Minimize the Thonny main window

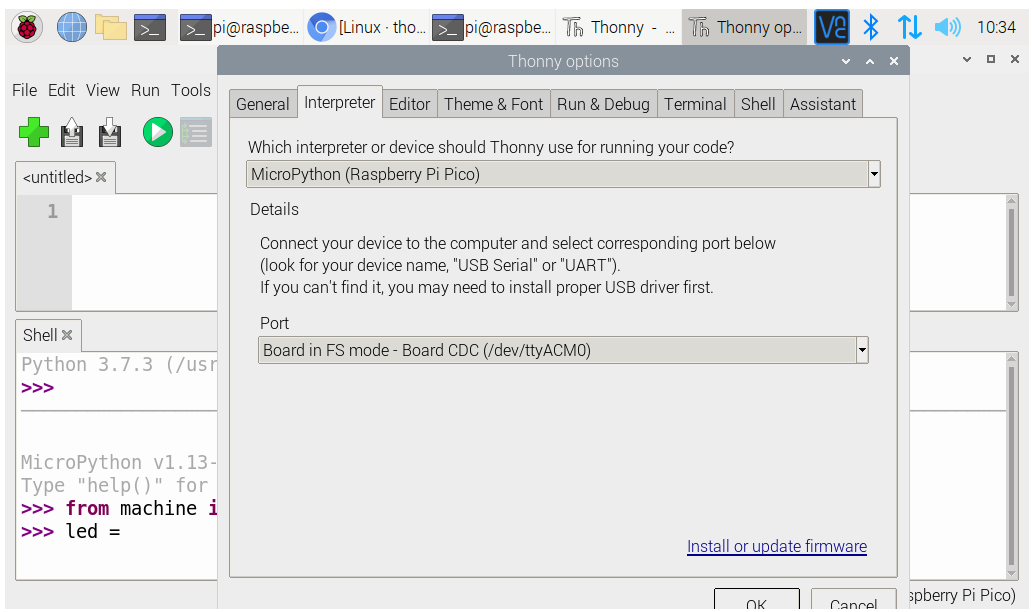pyautogui.click(x=967, y=59)
